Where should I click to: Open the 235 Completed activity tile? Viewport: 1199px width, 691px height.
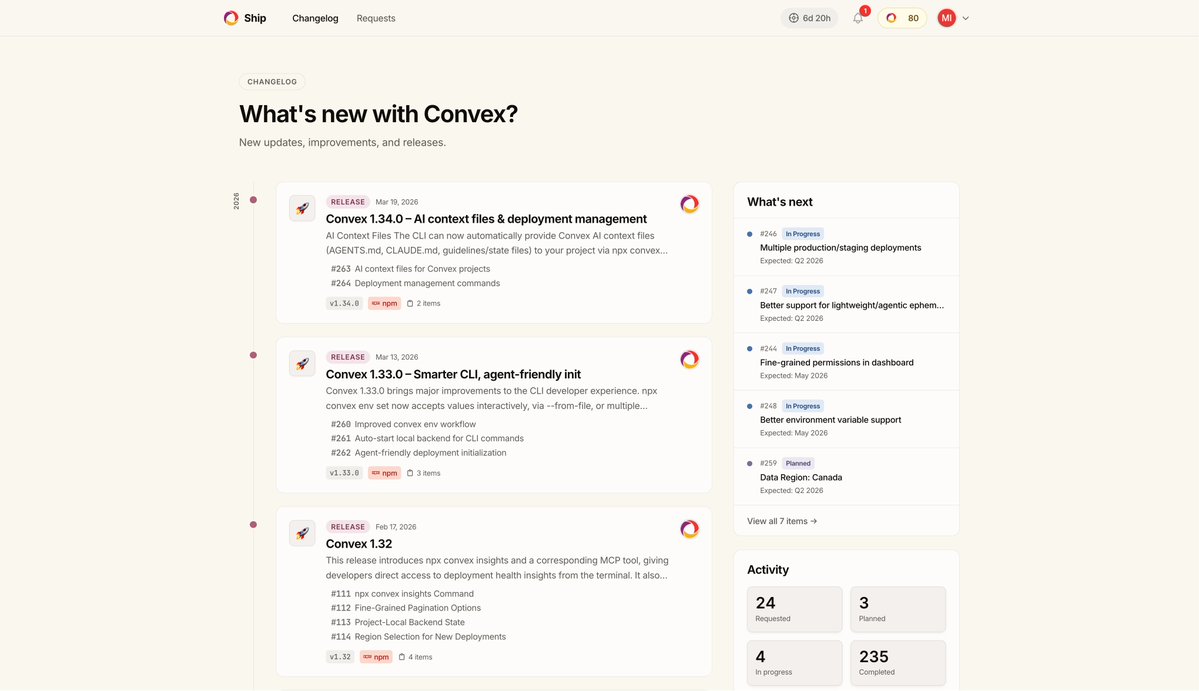(898, 663)
